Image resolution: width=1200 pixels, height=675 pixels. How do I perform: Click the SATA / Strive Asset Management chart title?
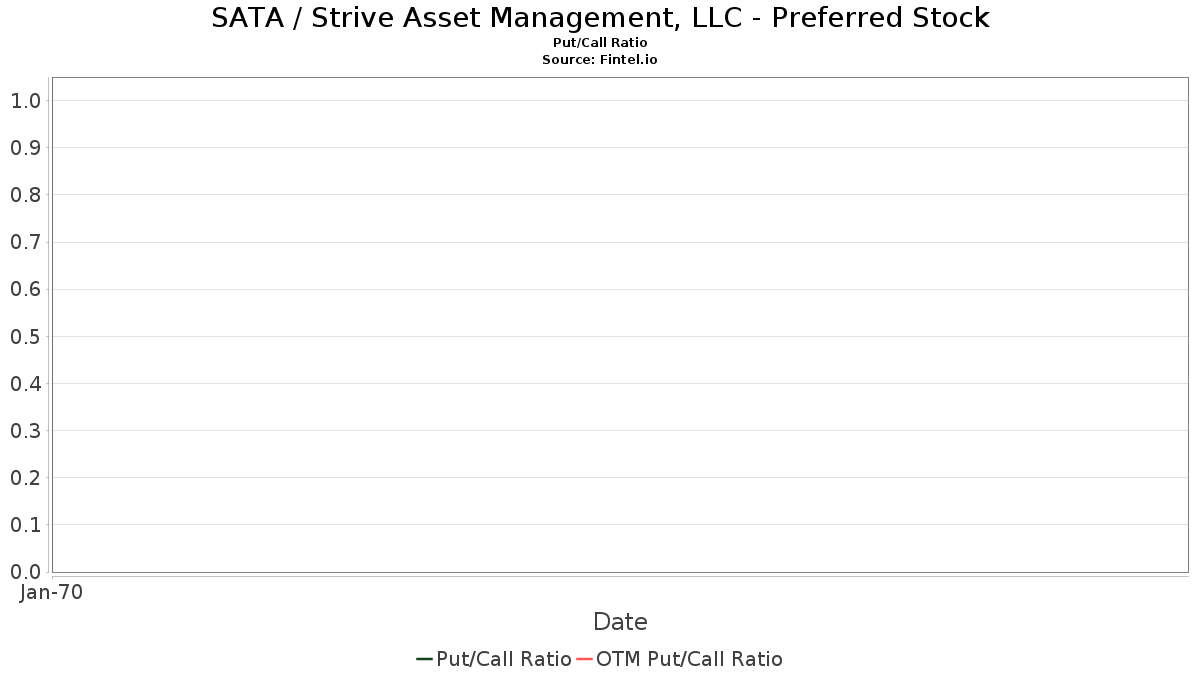(600, 18)
